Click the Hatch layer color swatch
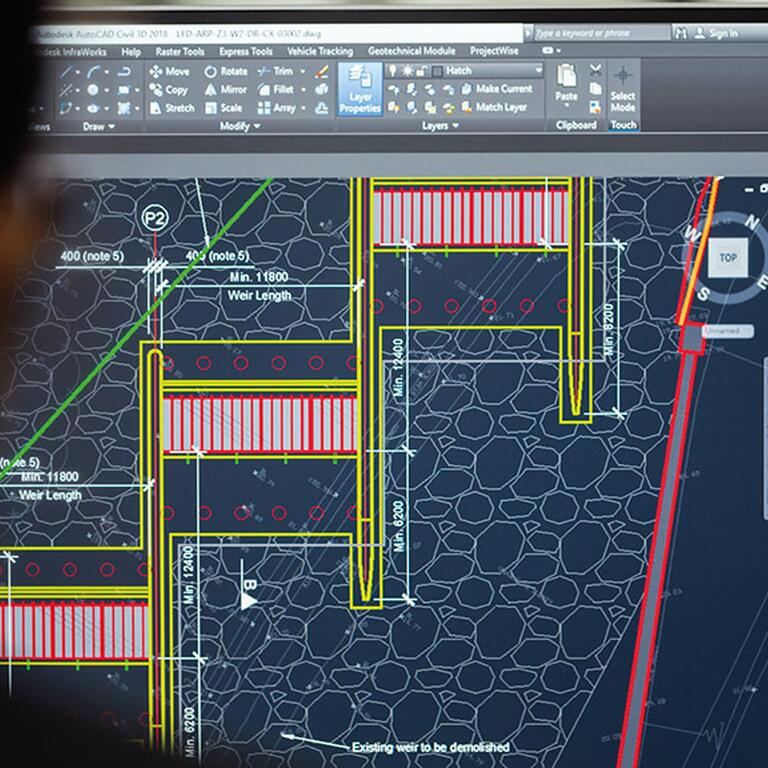Screen dimensions: 768x768 tap(437, 72)
